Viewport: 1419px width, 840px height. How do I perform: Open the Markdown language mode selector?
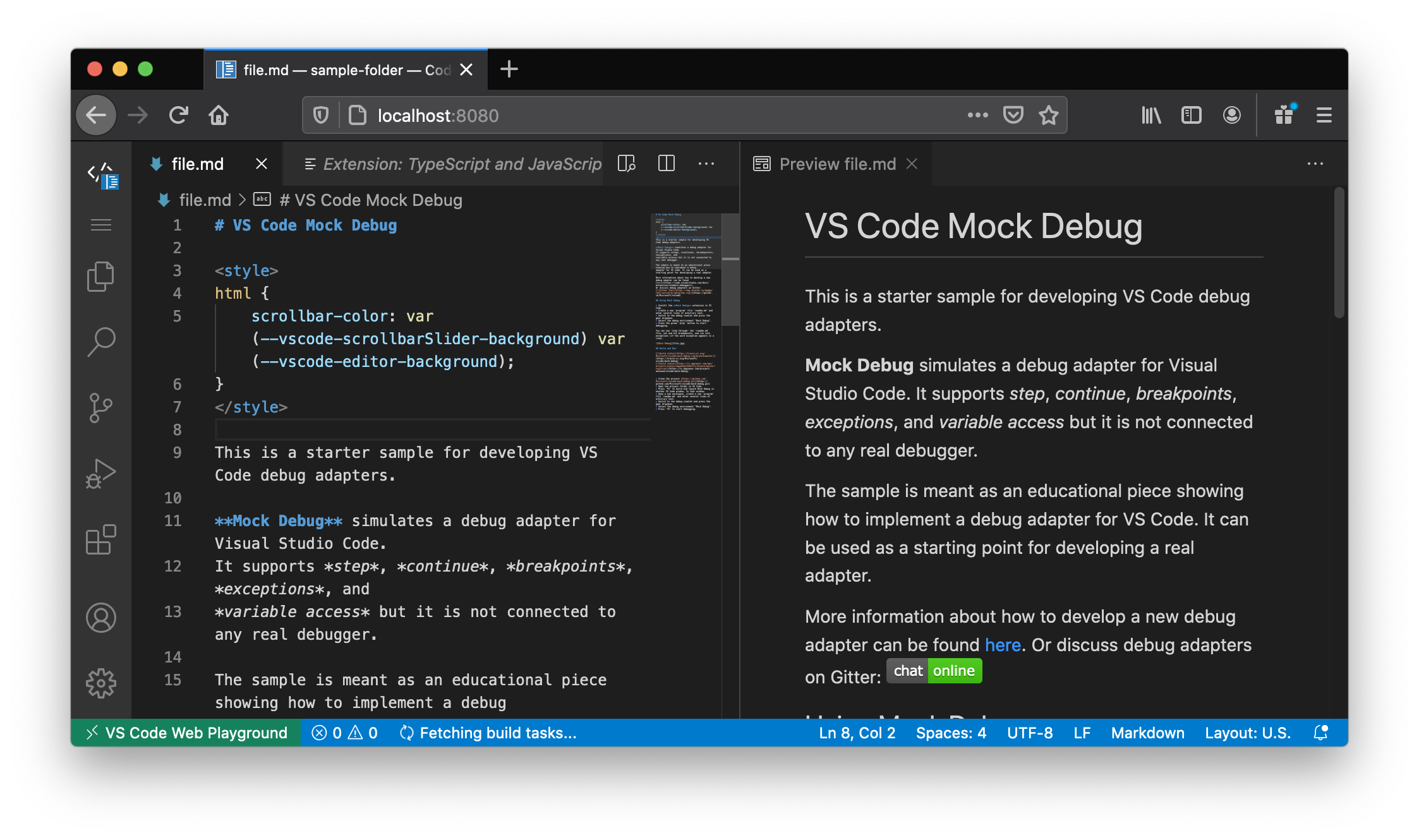[x=1147, y=733]
